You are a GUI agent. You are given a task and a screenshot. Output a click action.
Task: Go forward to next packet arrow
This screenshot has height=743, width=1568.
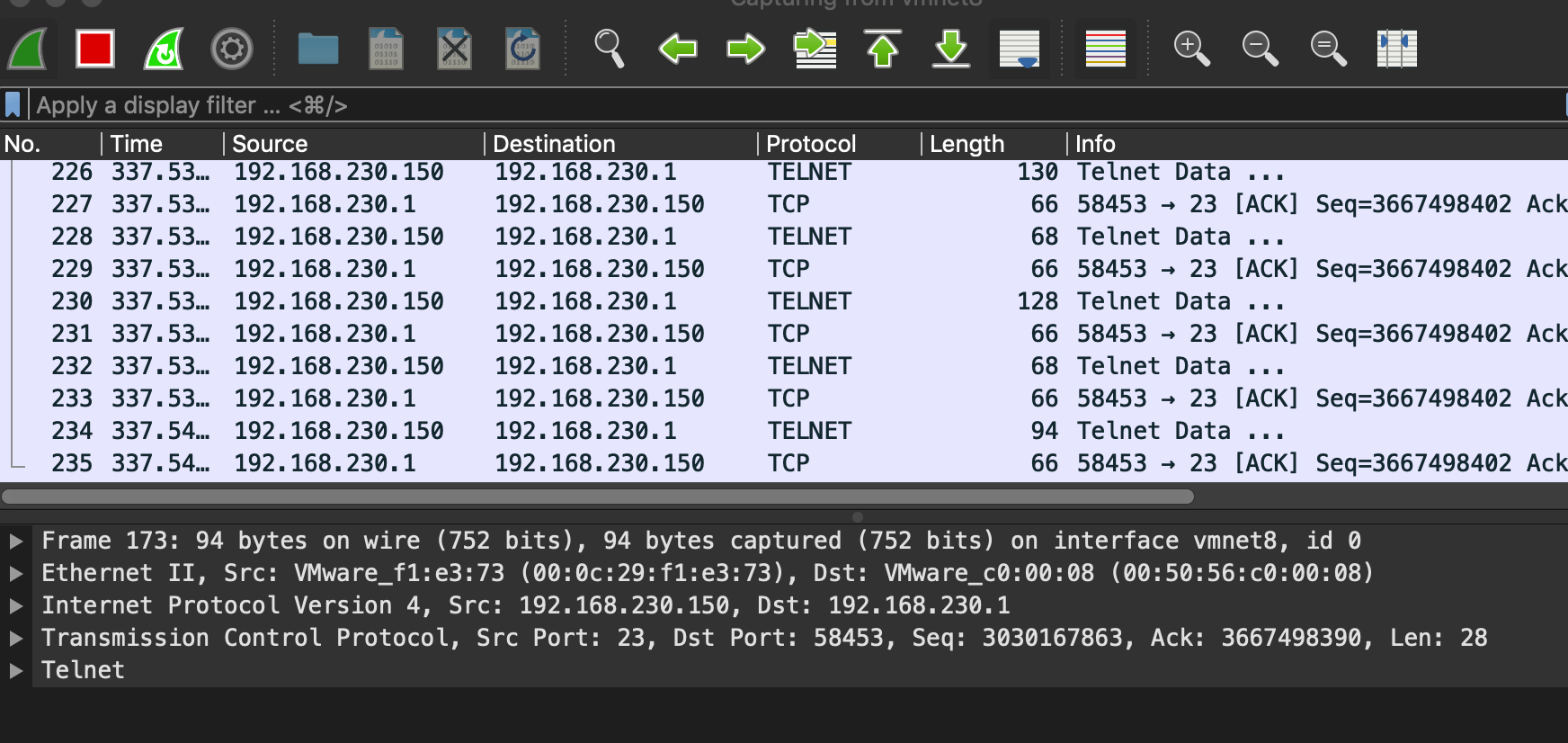(746, 49)
